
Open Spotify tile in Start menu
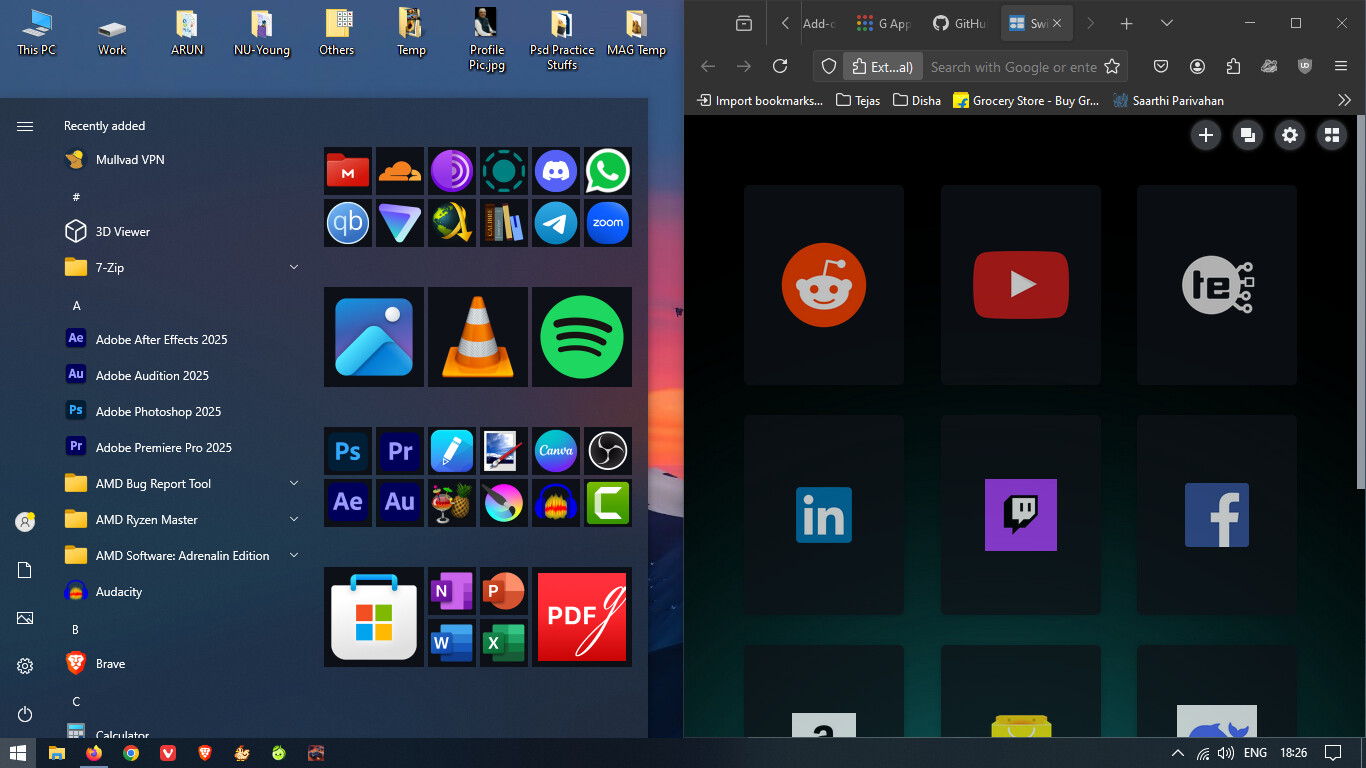pos(581,337)
